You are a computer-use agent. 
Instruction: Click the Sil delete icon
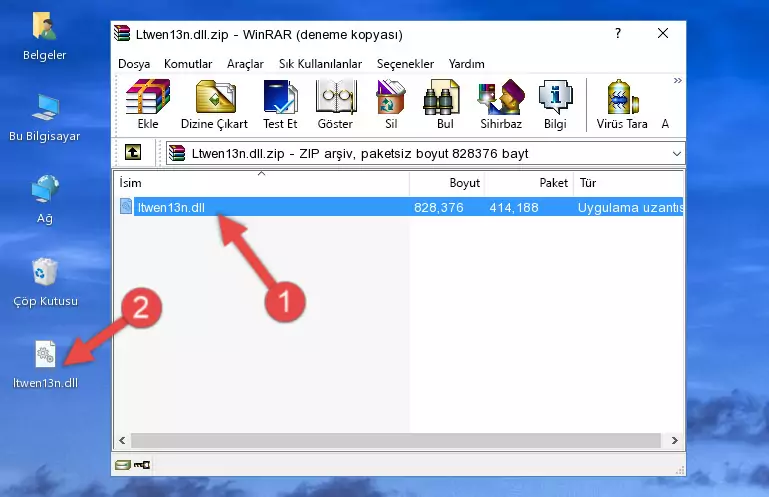391,105
